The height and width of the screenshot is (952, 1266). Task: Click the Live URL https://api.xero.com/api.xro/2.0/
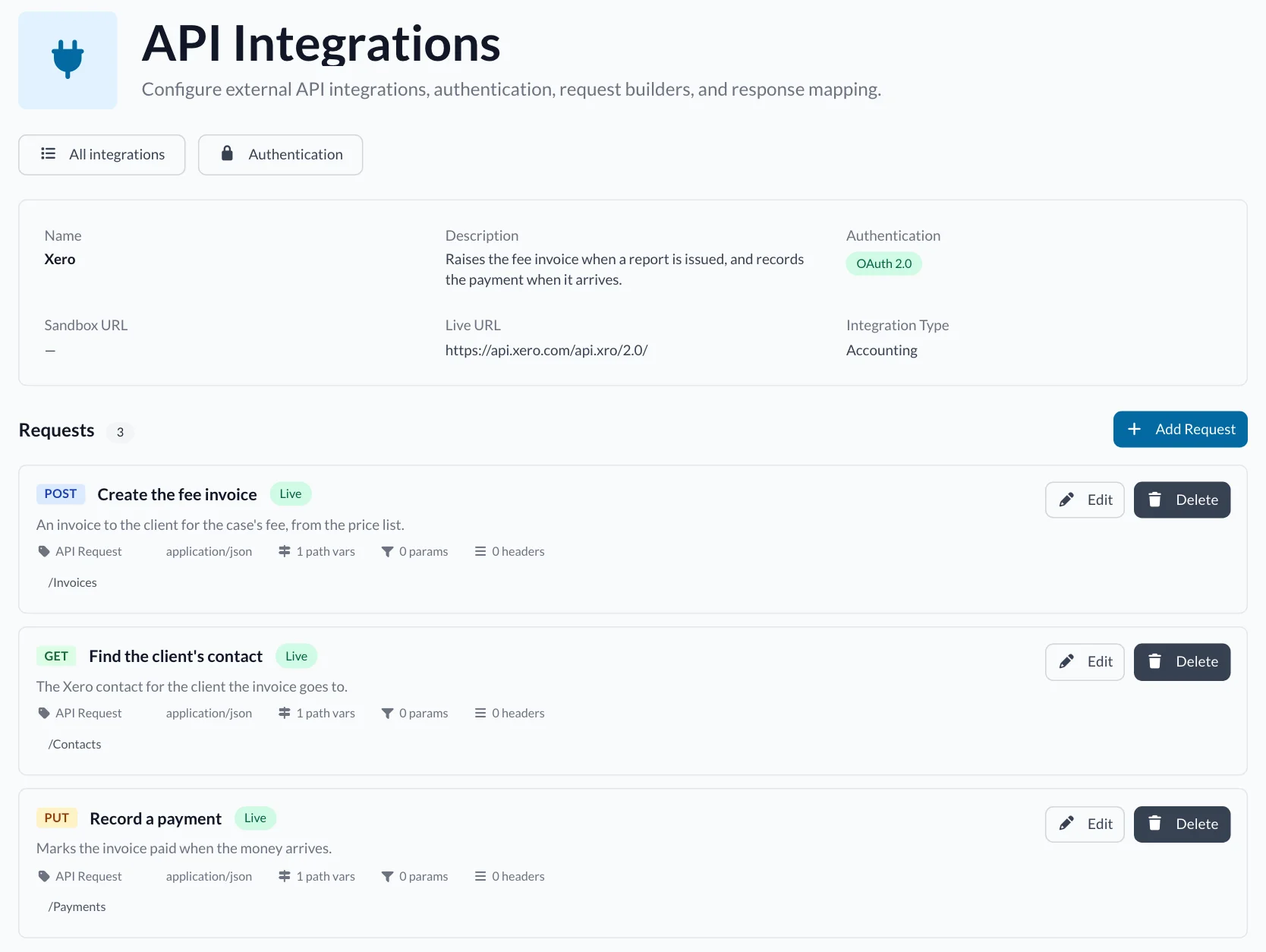click(x=546, y=350)
